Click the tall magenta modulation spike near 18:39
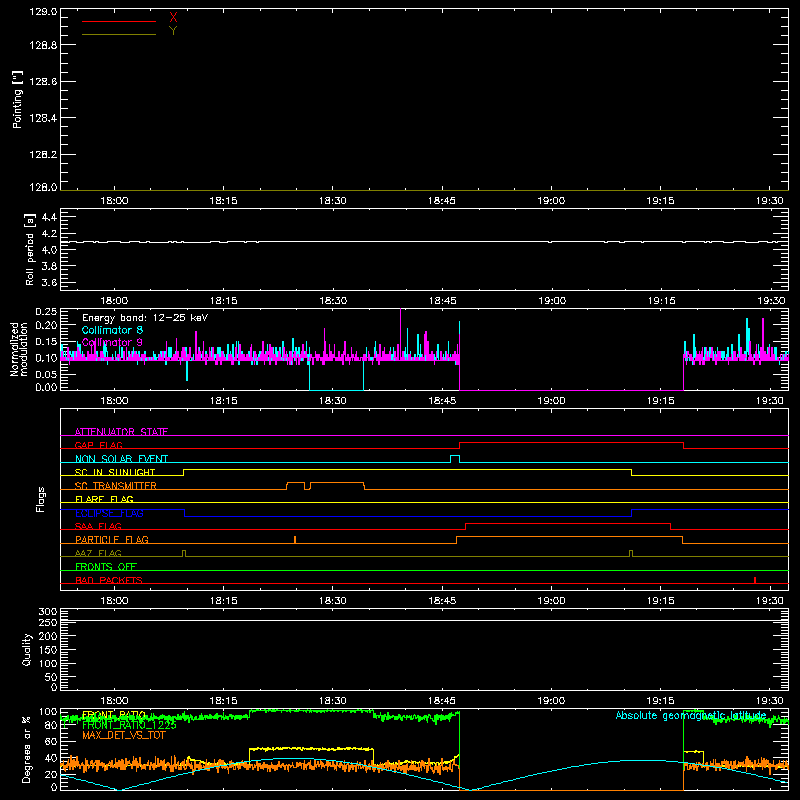This screenshot has height=800, width=800. click(x=401, y=332)
